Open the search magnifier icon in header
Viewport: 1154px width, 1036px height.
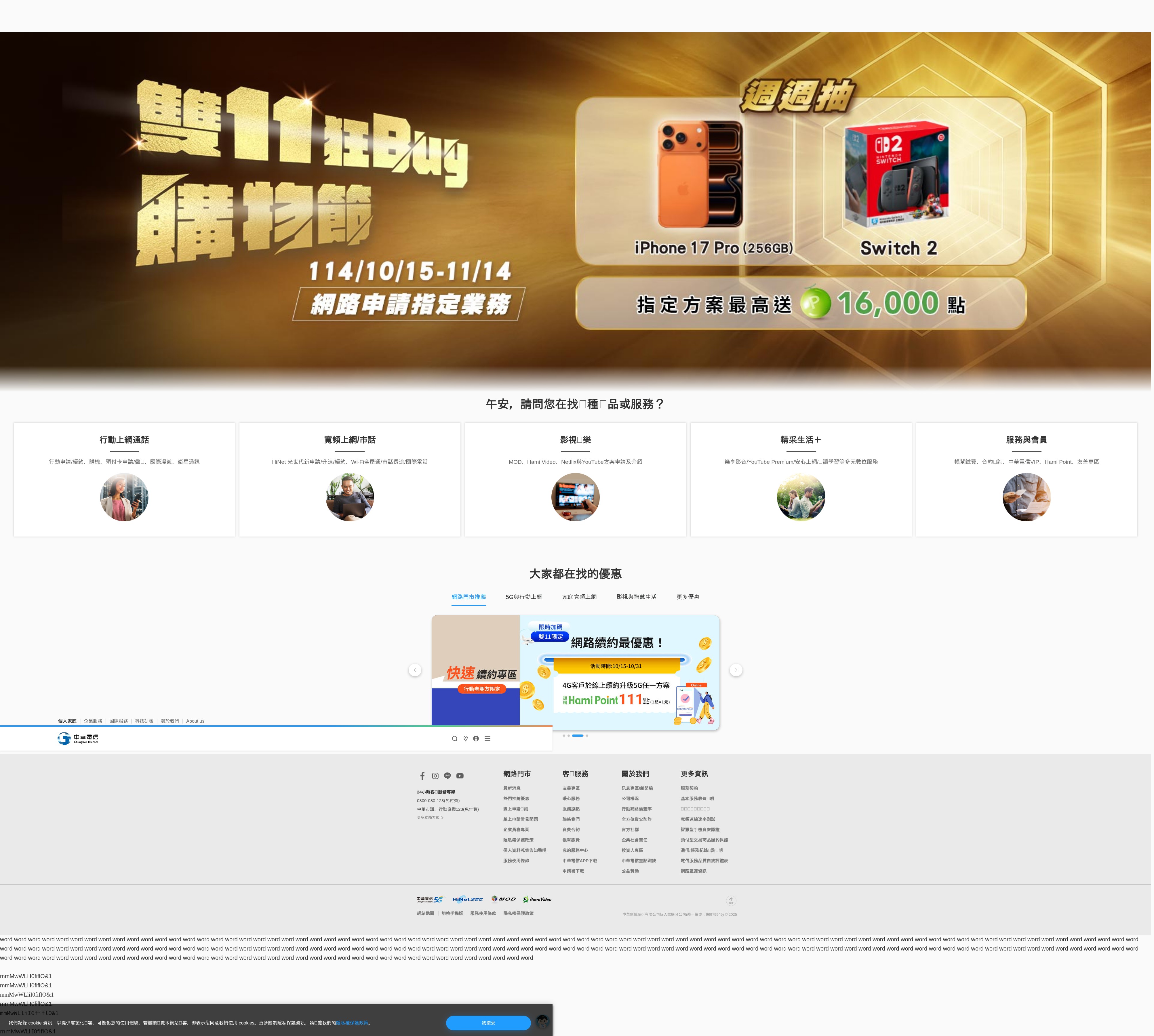pyautogui.click(x=454, y=738)
